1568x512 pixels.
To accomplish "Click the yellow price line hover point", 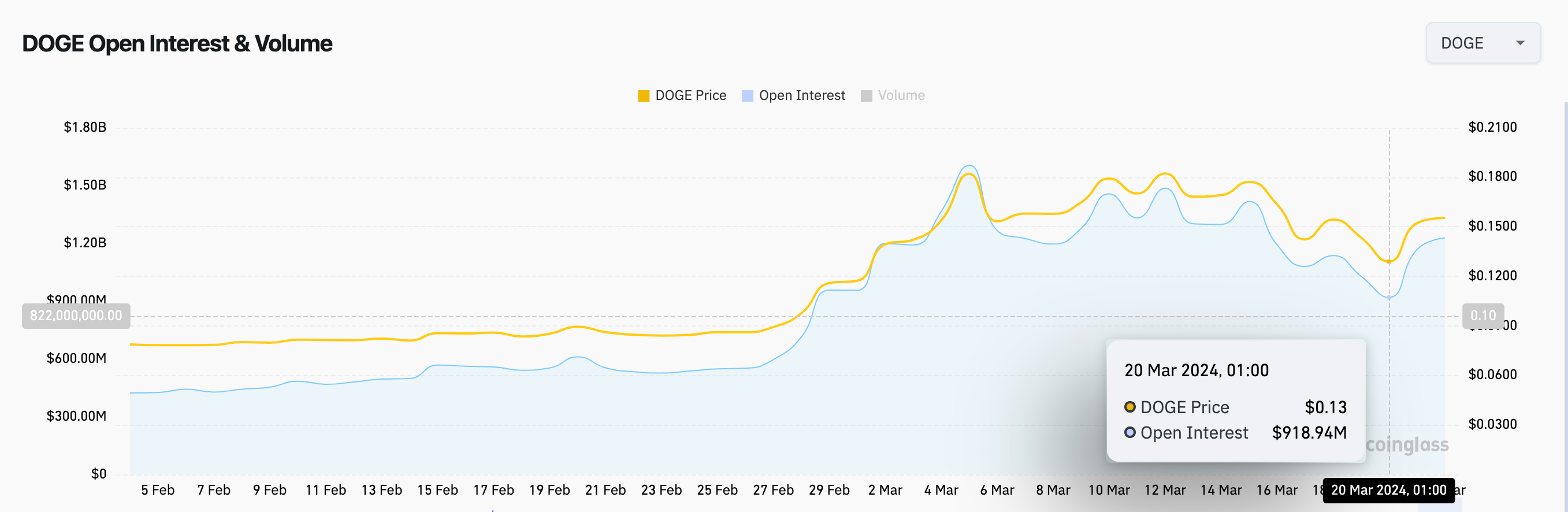I will 1389,262.
